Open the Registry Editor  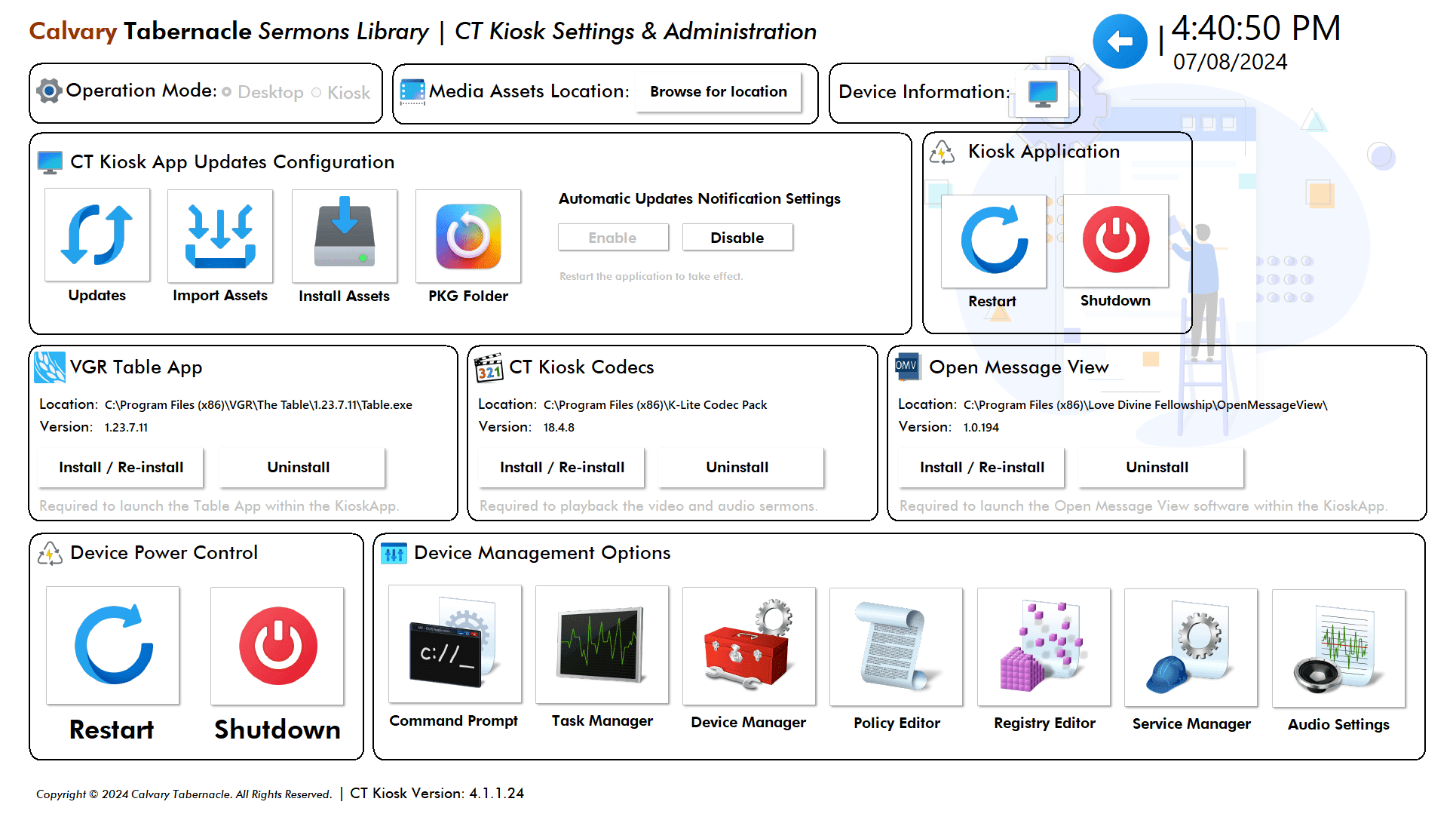pyautogui.click(x=1044, y=647)
